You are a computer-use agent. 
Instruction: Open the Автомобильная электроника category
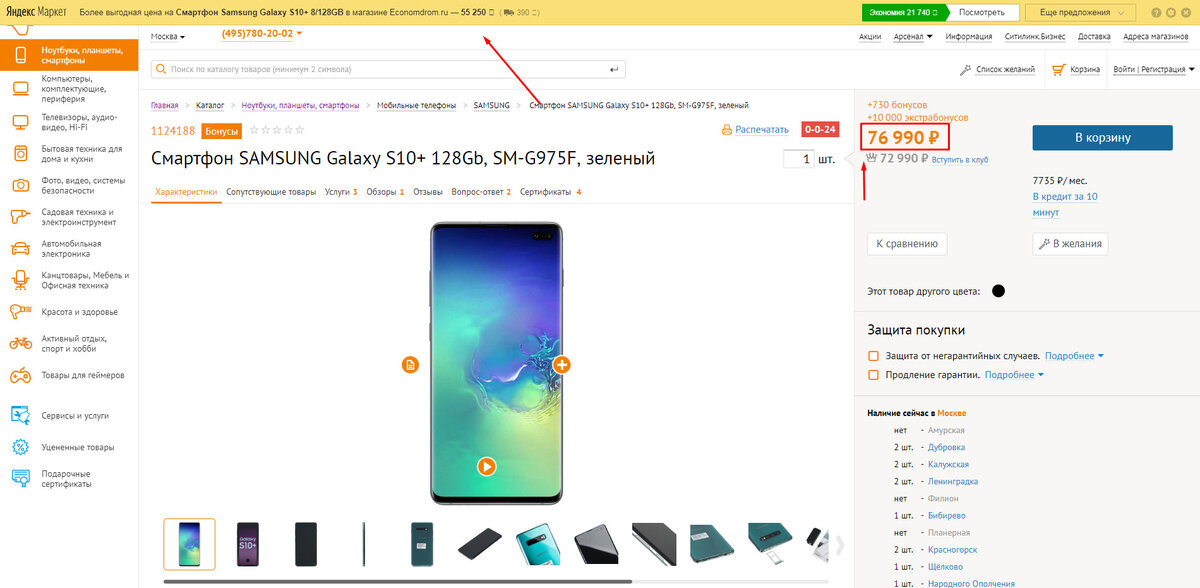(x=69, y=249)
